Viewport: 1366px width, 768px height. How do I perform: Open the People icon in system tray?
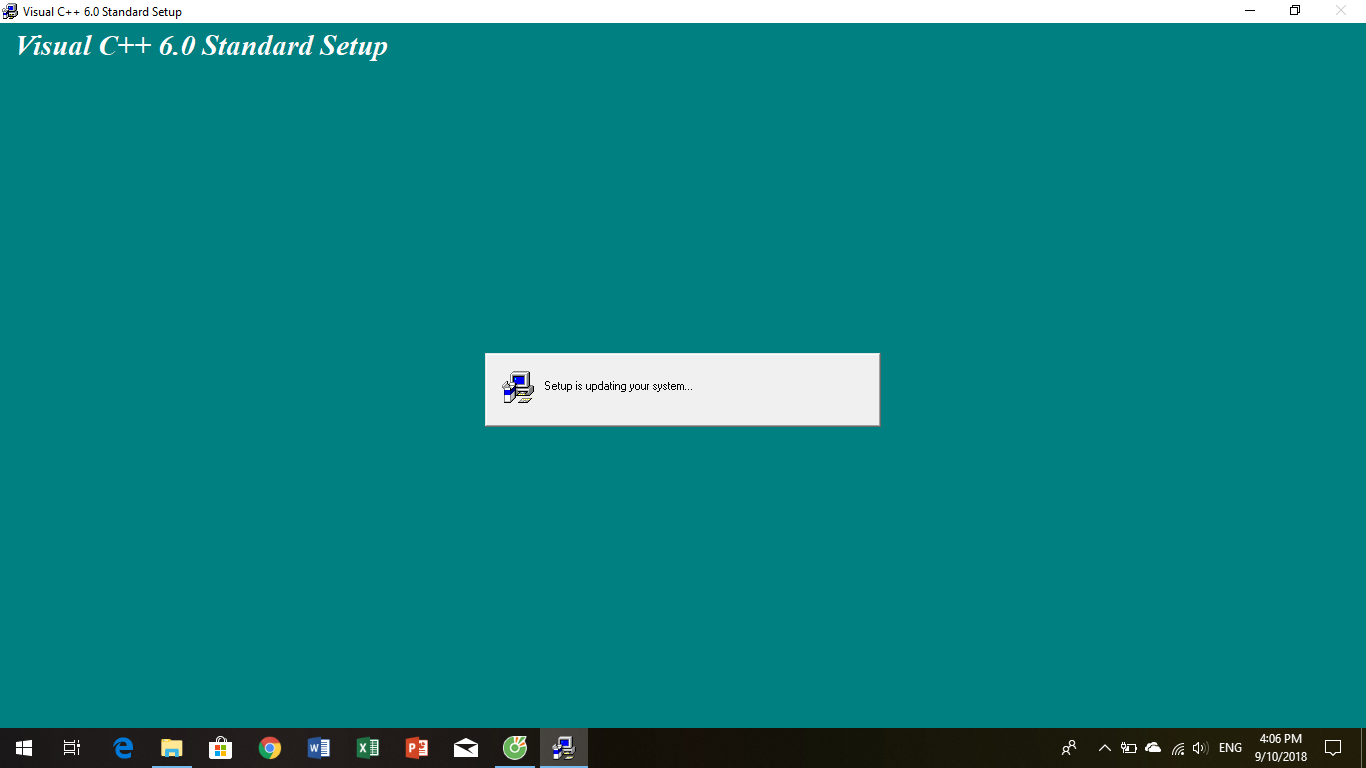(x=1069, y=748)
